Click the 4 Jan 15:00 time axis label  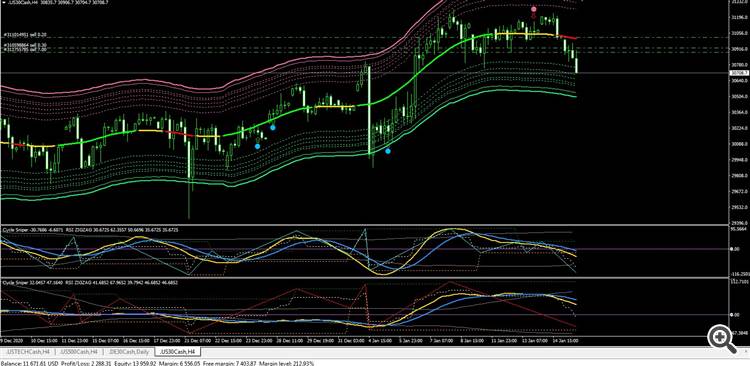click(381, 341)
